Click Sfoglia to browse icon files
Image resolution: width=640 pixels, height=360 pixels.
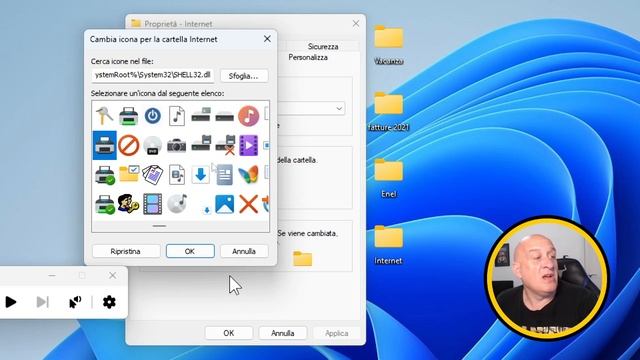[x=244, y=76]
